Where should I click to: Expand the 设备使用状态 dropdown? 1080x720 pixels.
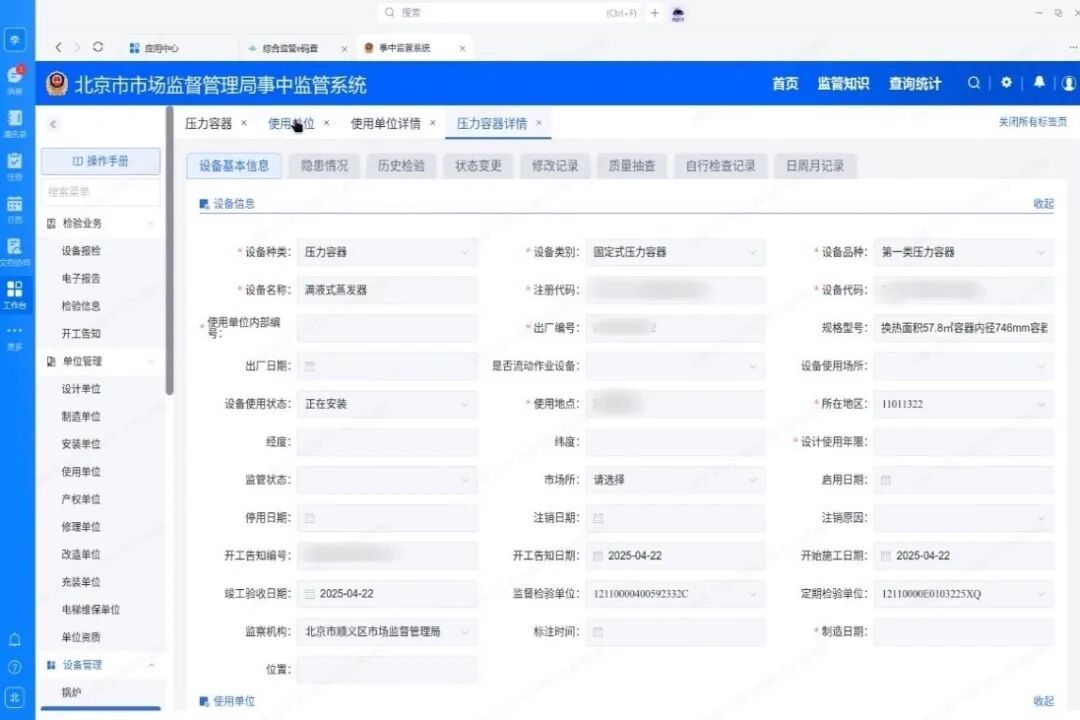(x=387, y=404)
